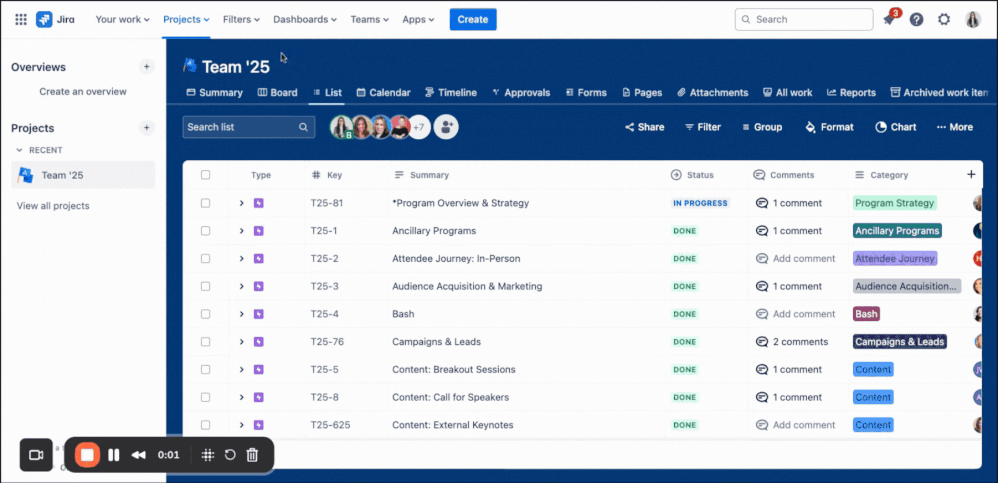This screenshot has width=998, height=483.
Task: Switch to the Calendar tab
Action: pos(383,93)
